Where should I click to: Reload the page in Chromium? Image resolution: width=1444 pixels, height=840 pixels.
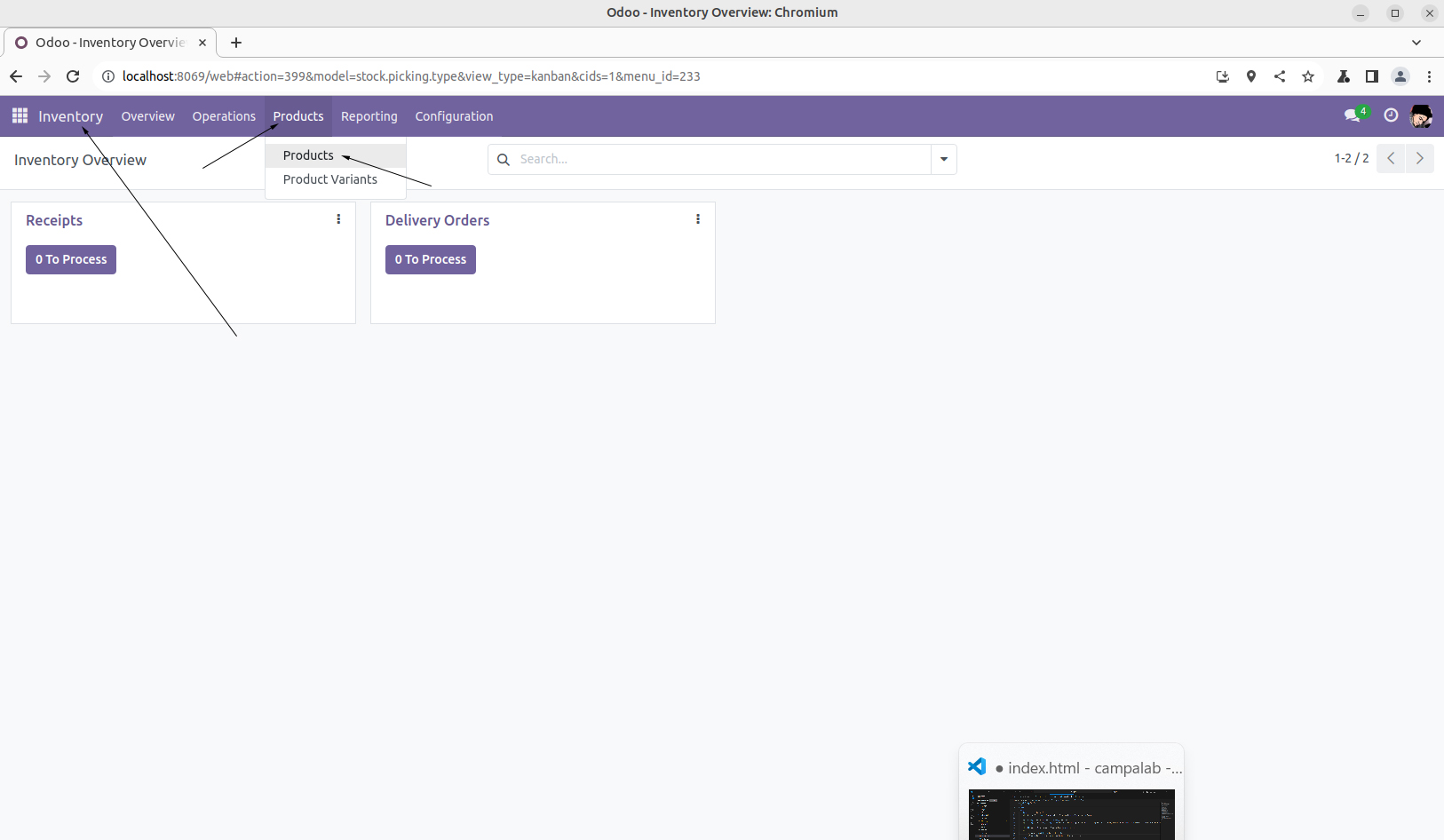(x=73, y=76)
